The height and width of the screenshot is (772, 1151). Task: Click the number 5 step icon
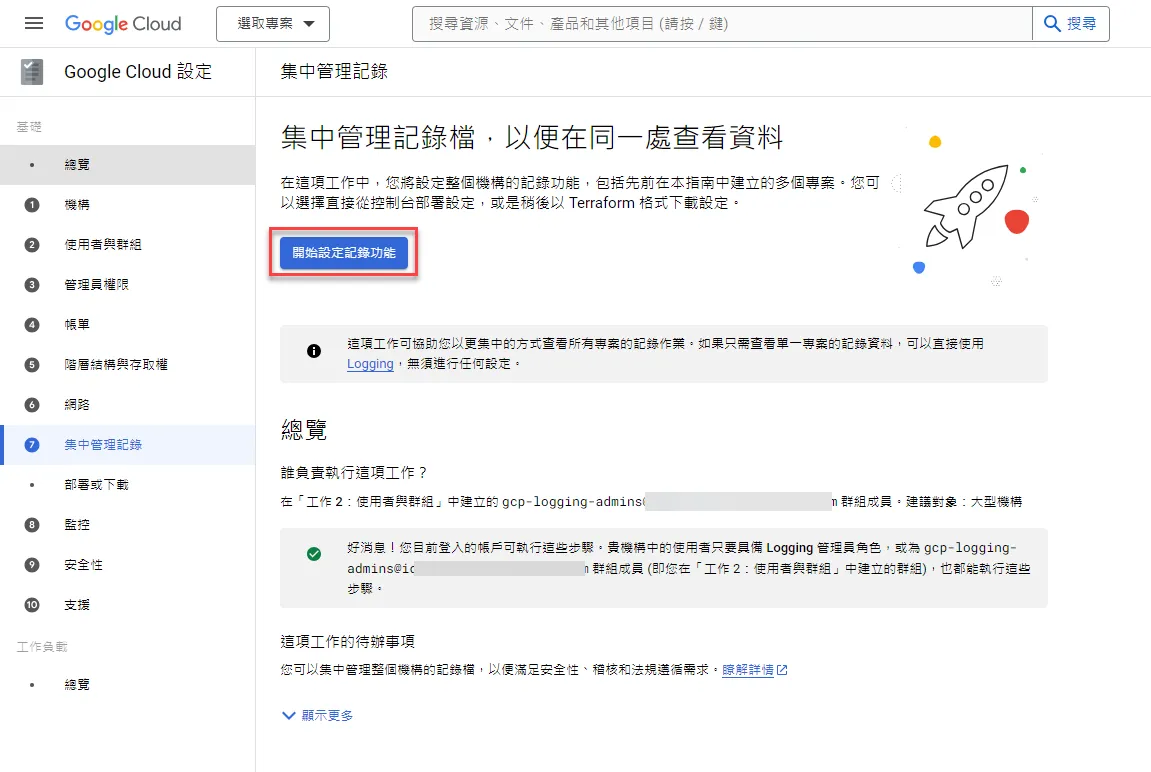point(32,365)
